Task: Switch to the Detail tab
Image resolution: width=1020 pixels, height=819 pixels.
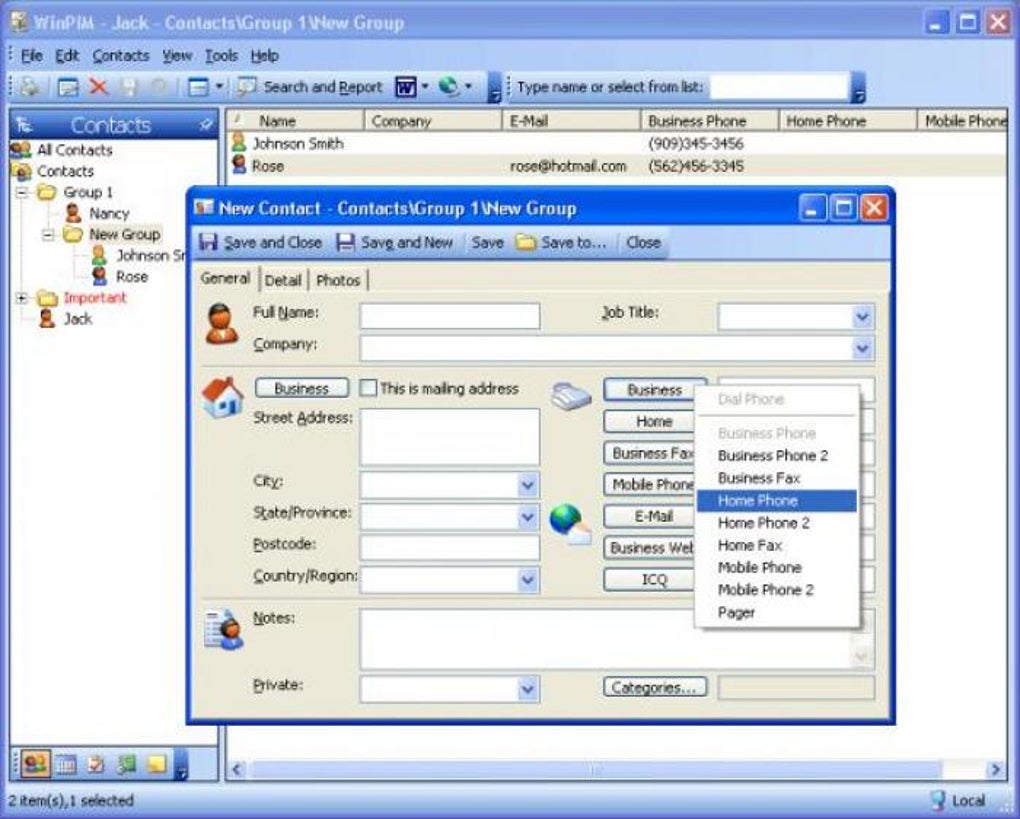Action: click(283, 280)
